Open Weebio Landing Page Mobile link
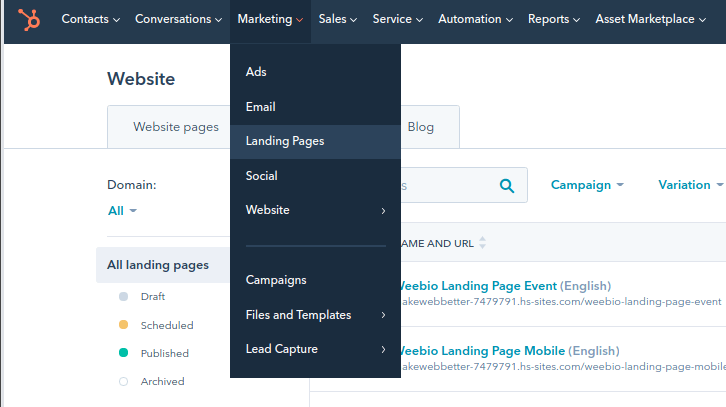Image resolution: width=726 pixels, height=407 pixels. [482, 351]
